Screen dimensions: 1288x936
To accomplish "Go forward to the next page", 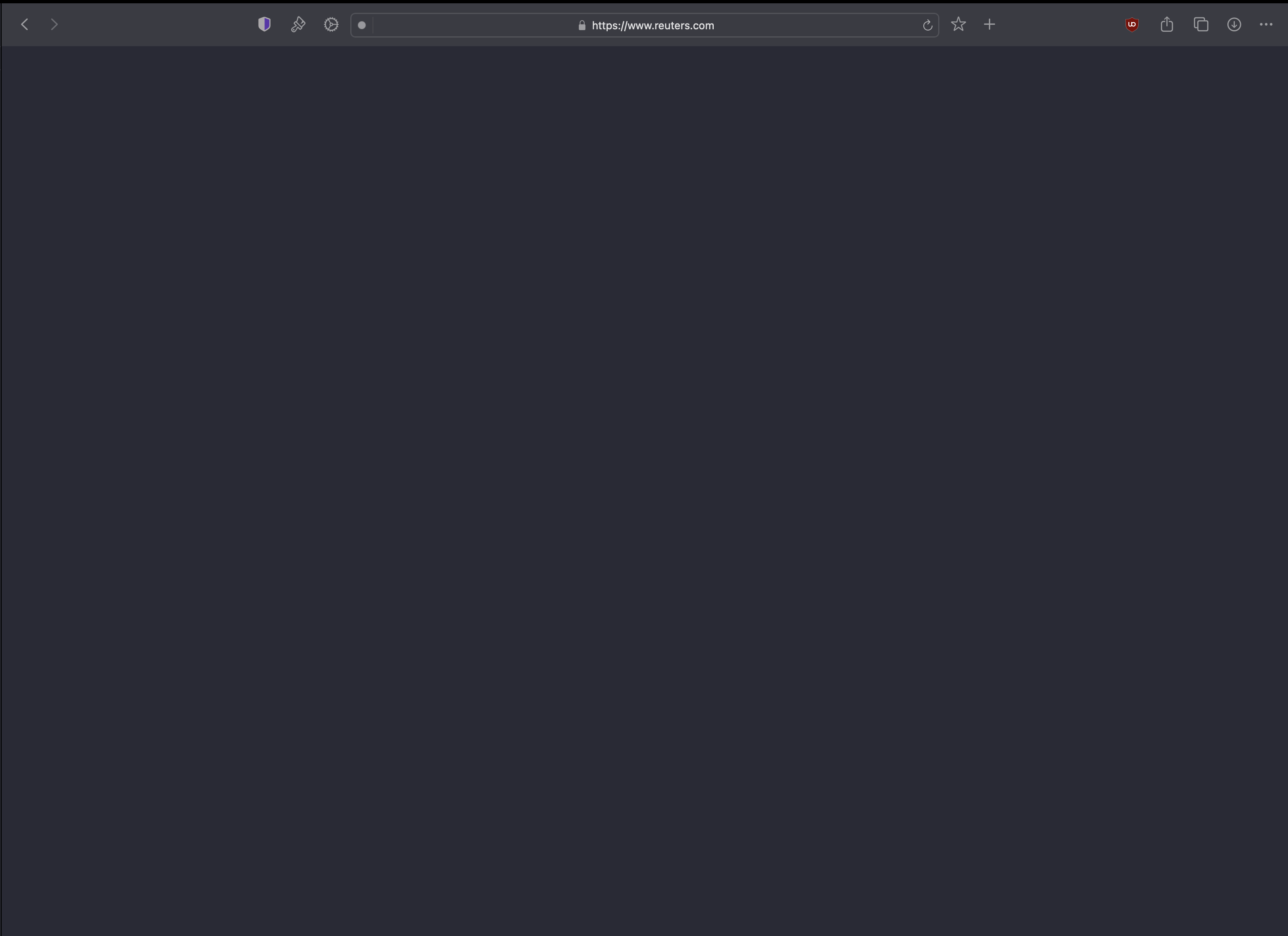I will (x=54, y=24).
